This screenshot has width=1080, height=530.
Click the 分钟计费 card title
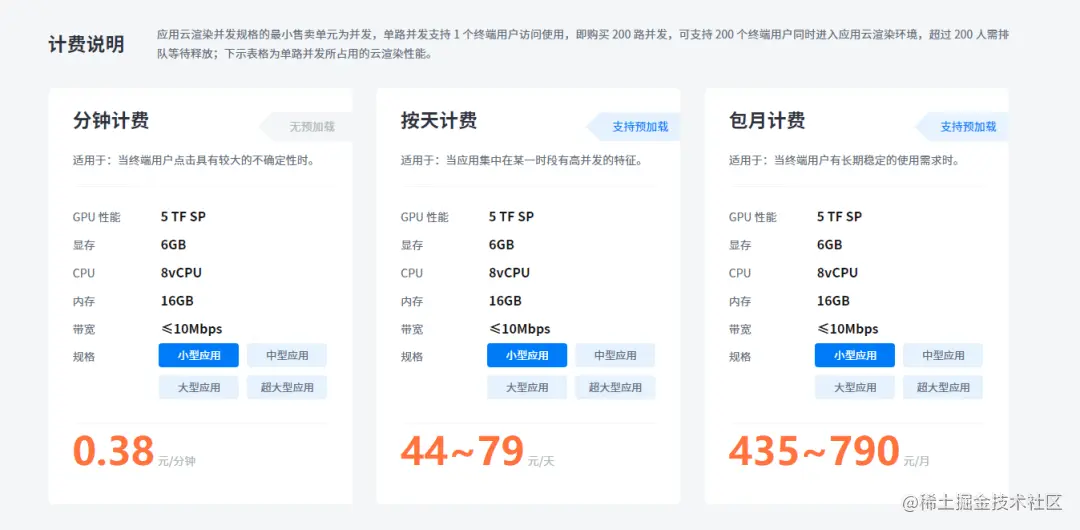[111, 121]
